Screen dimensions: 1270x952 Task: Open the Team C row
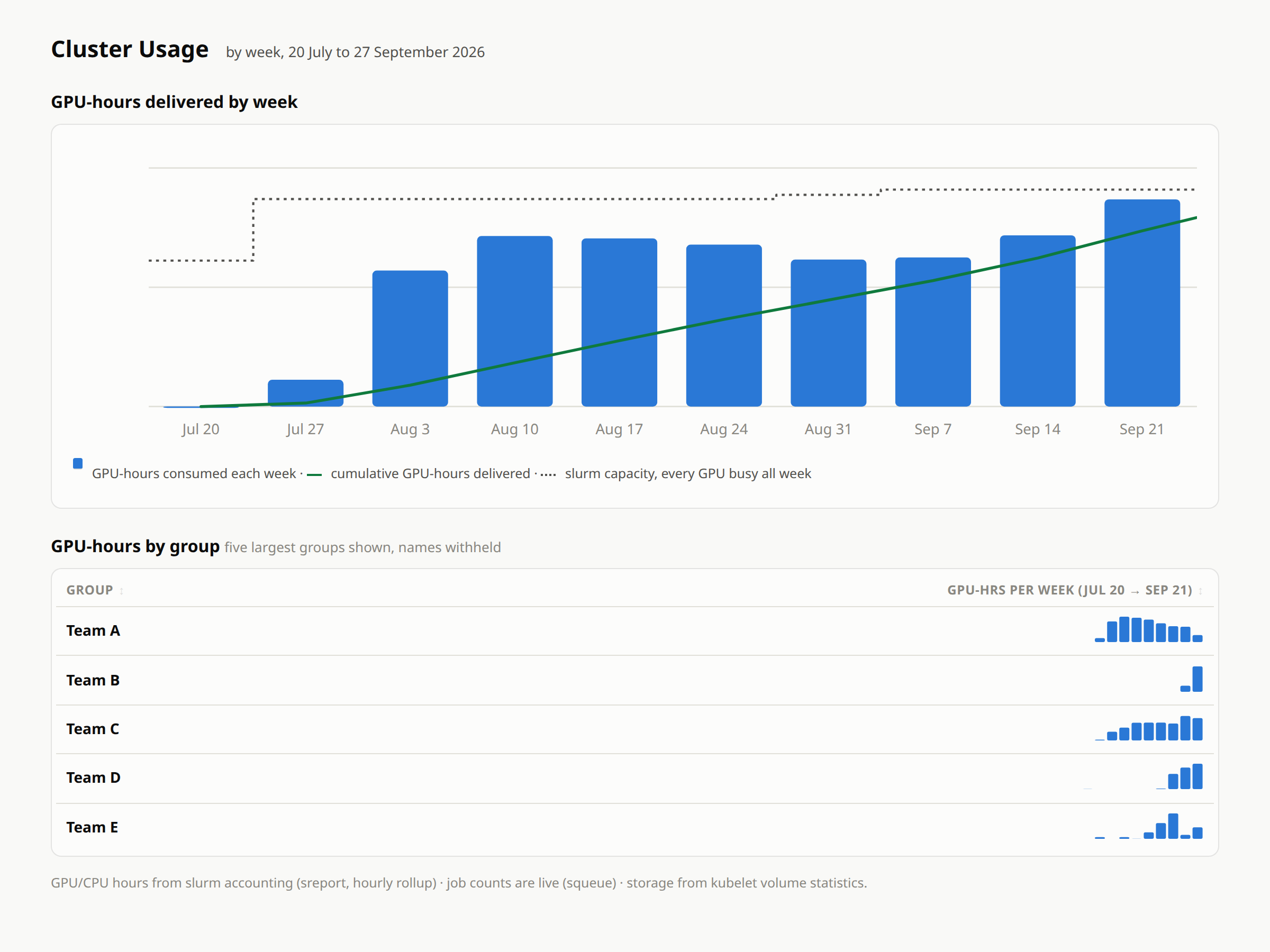tap(634, 729)
